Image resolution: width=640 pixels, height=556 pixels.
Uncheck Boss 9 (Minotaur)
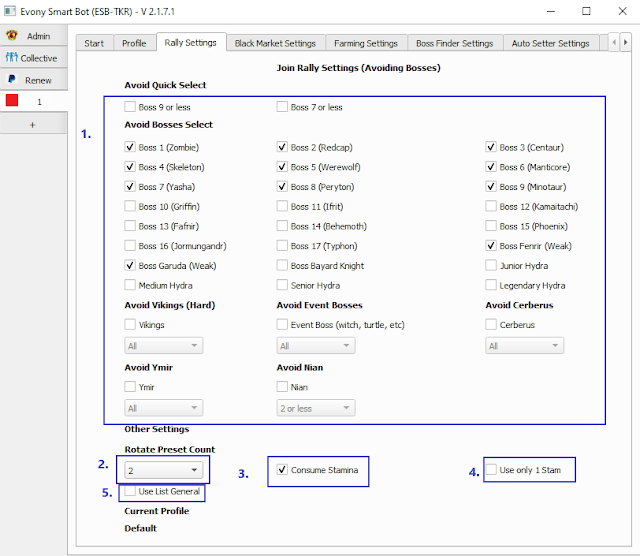pos(491,187)
